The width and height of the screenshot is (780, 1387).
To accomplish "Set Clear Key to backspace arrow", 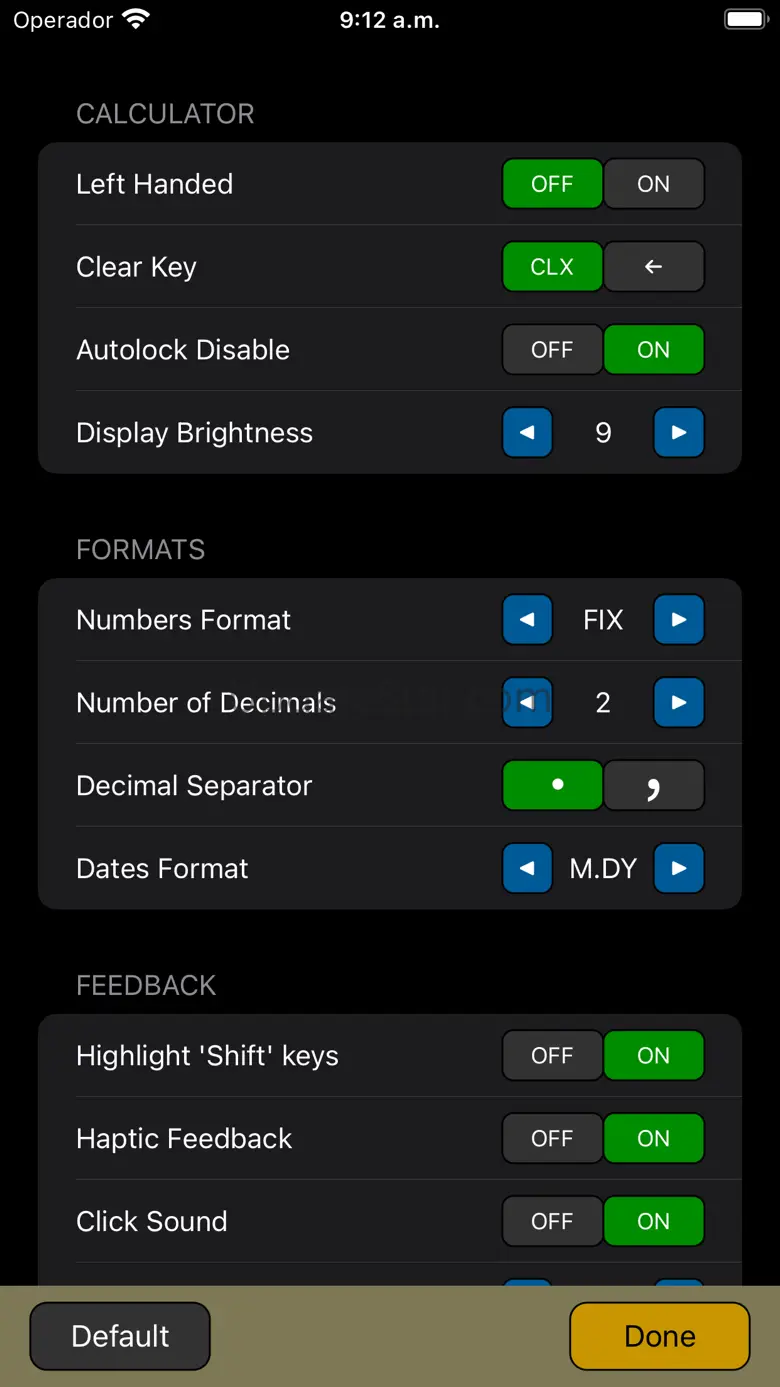I will pos(654,267).
